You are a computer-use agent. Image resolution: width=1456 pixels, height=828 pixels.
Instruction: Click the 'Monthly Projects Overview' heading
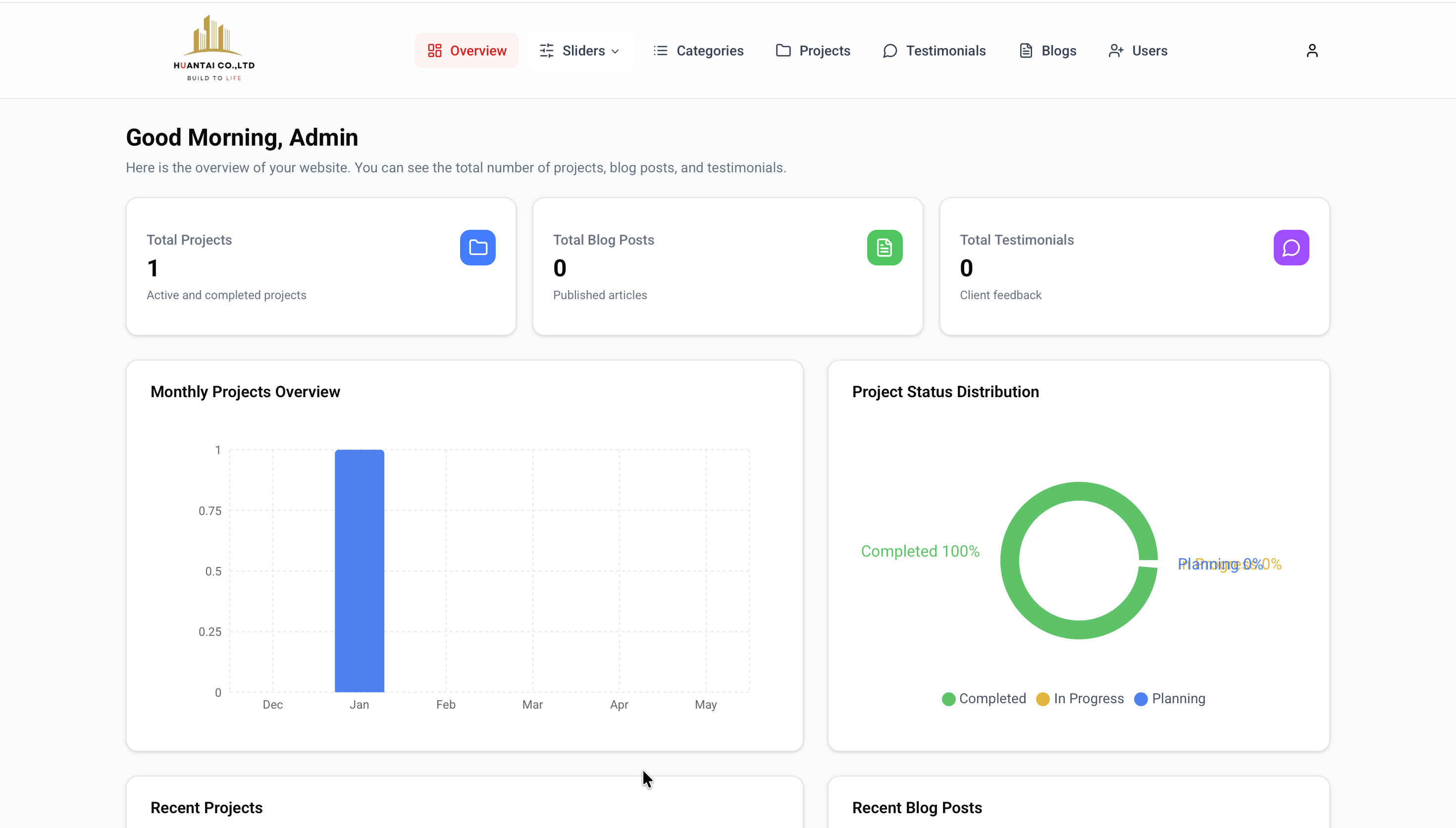click(245, 391)
